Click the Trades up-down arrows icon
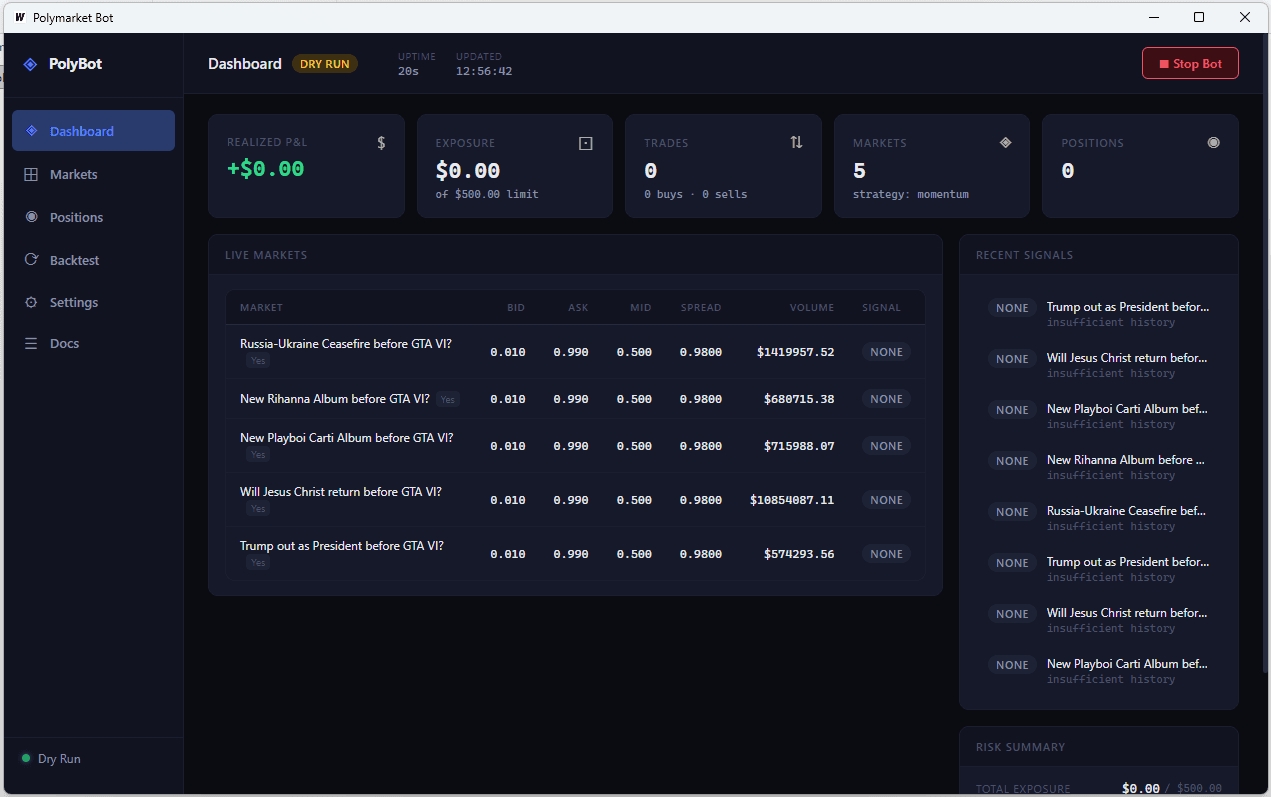This screenshot has height=797, width=1271. 796,143
